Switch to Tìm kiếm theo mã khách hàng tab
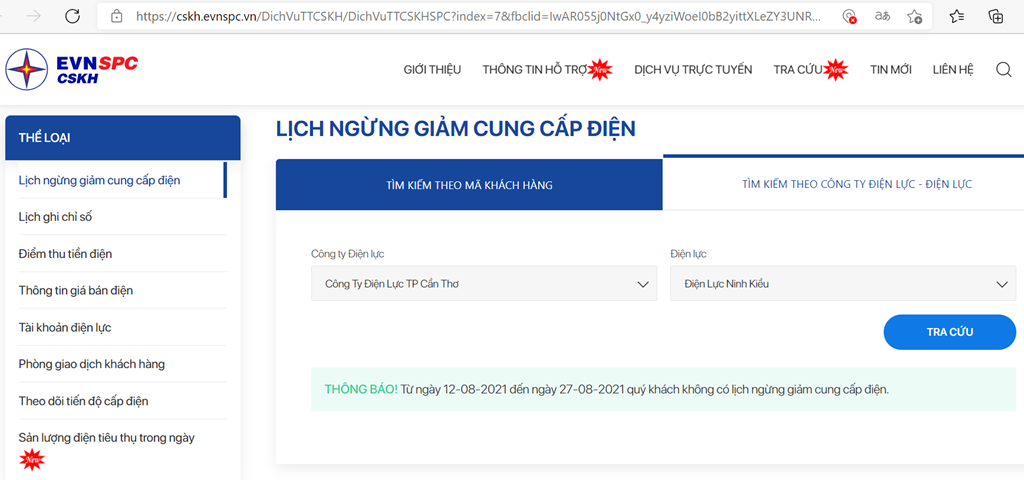Screen dimensions: 1024x480 coord(469,185)
